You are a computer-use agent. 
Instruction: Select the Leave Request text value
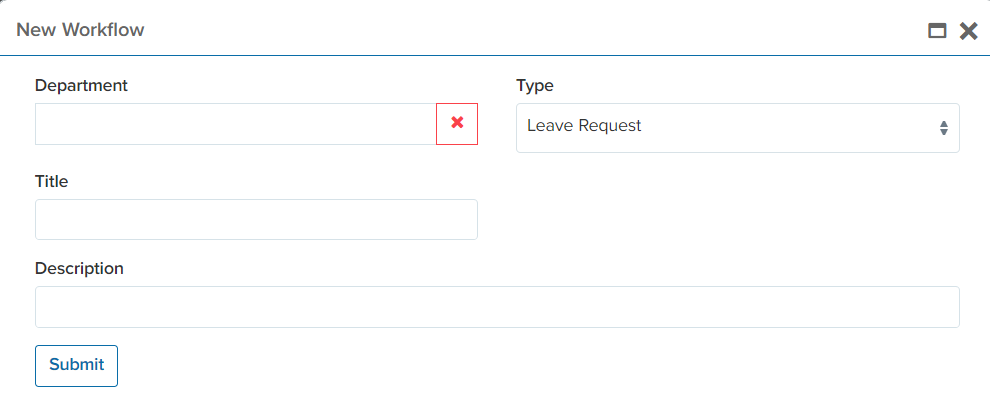[x=584, y=126]
